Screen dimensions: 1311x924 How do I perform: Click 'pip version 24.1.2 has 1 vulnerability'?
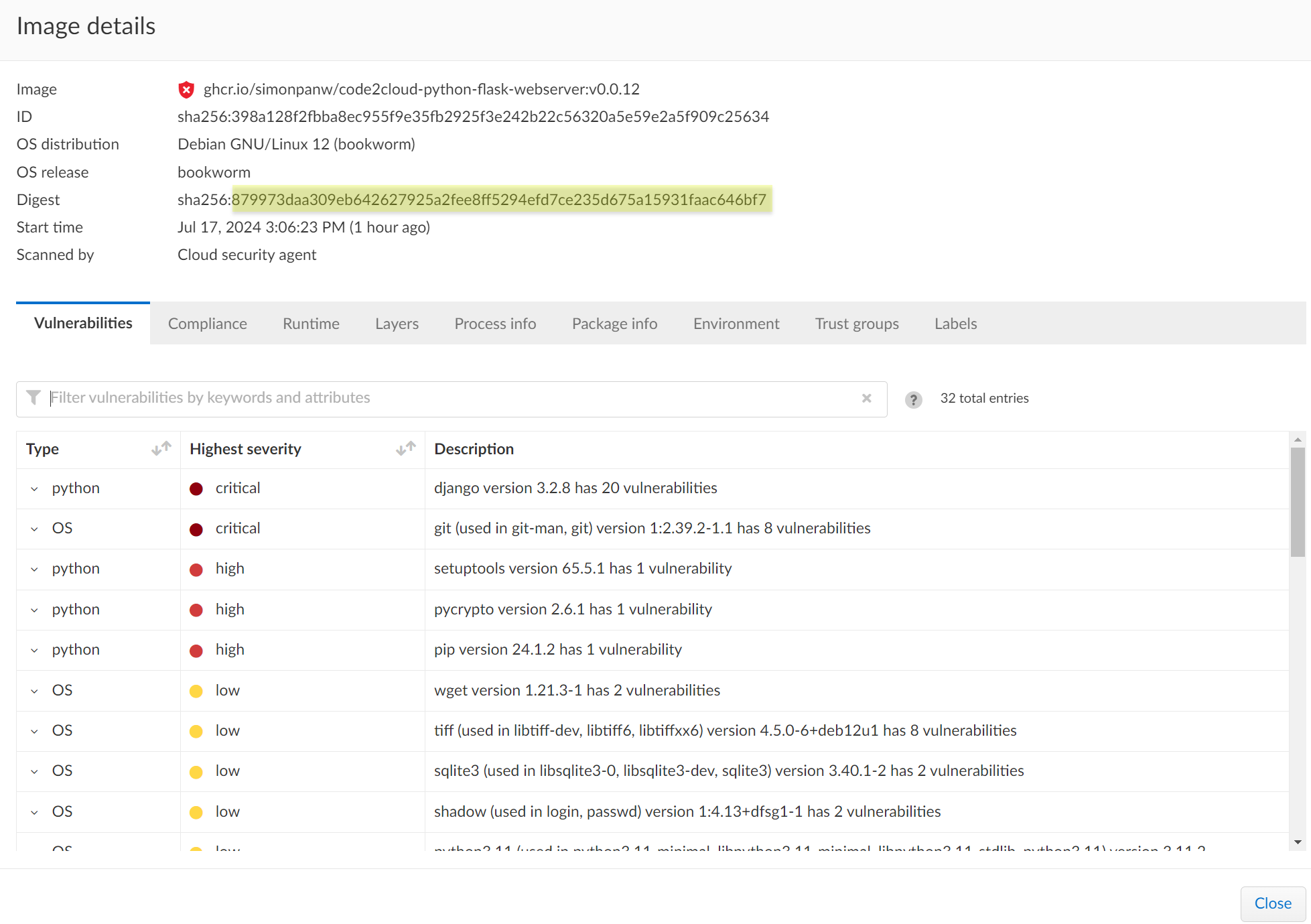(x=558, y=649)
